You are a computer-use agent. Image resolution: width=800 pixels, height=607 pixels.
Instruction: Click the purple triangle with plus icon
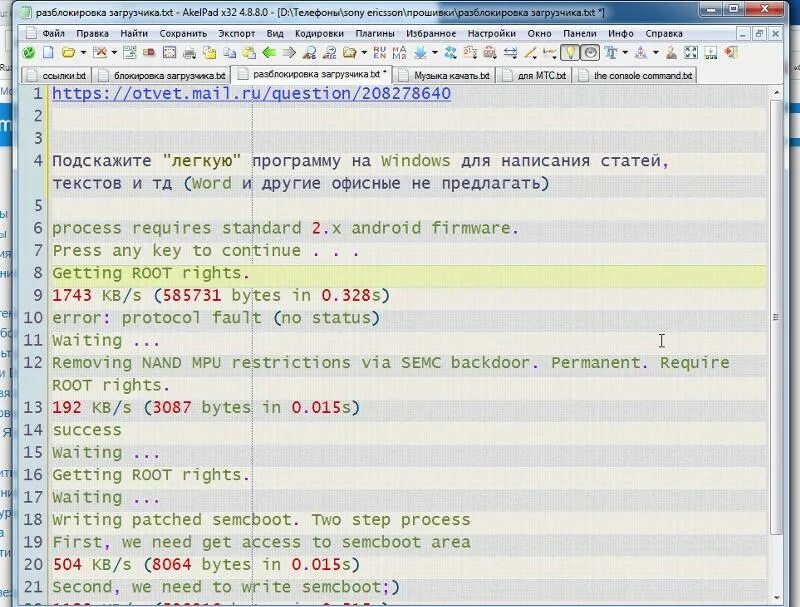coord(641,53)
